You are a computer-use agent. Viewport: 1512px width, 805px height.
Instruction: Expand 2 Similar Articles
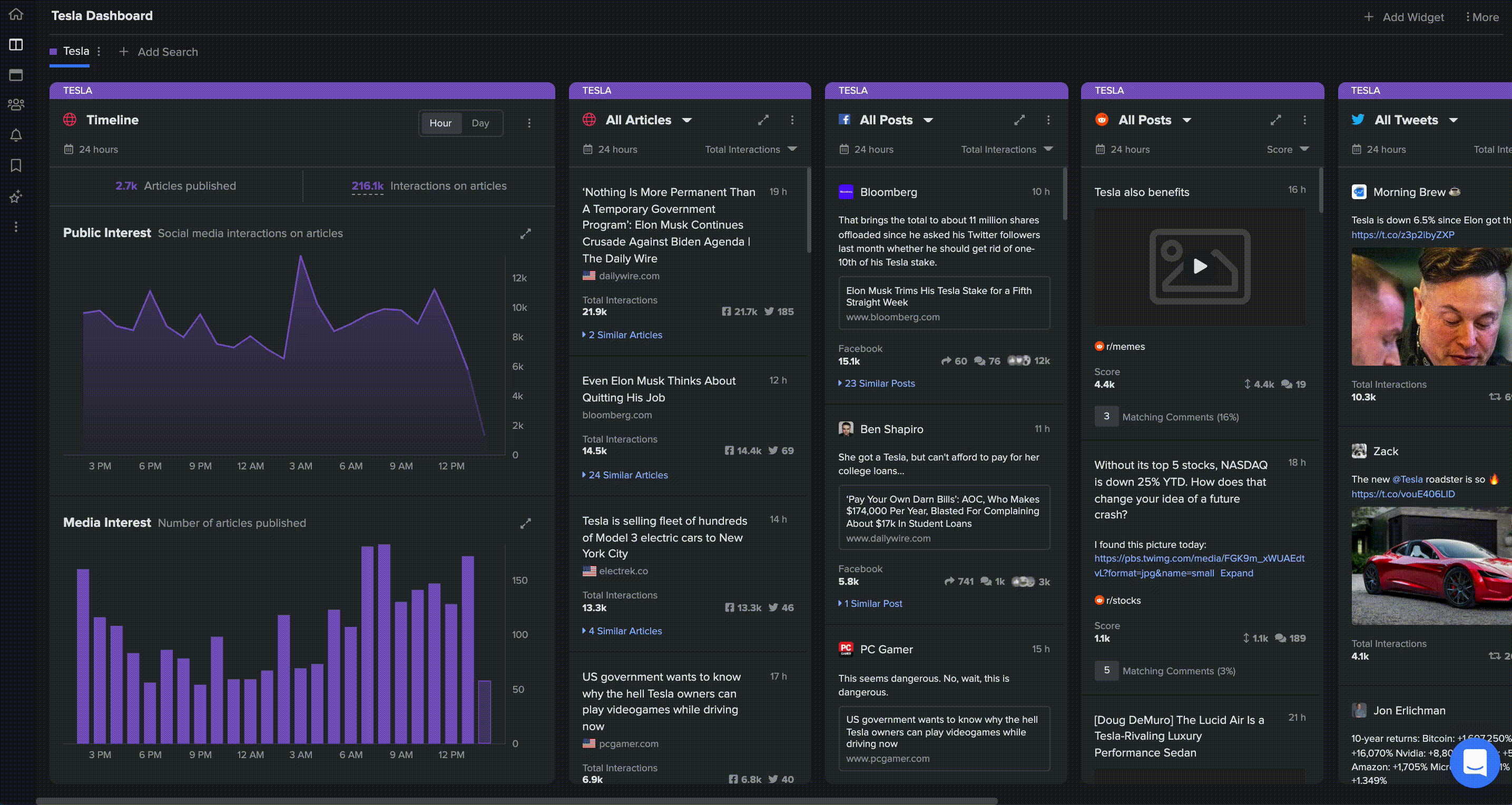(x=622, y=335)
